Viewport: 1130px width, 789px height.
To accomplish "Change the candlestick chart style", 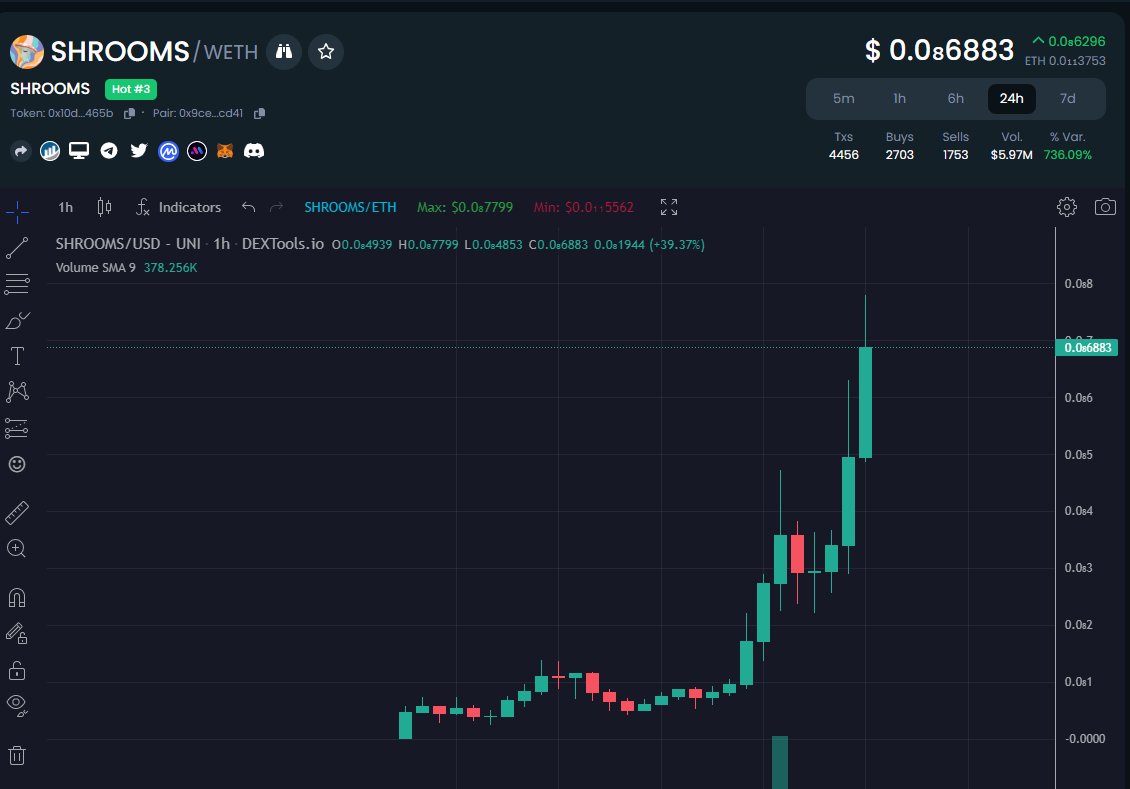I will [104, 208].
